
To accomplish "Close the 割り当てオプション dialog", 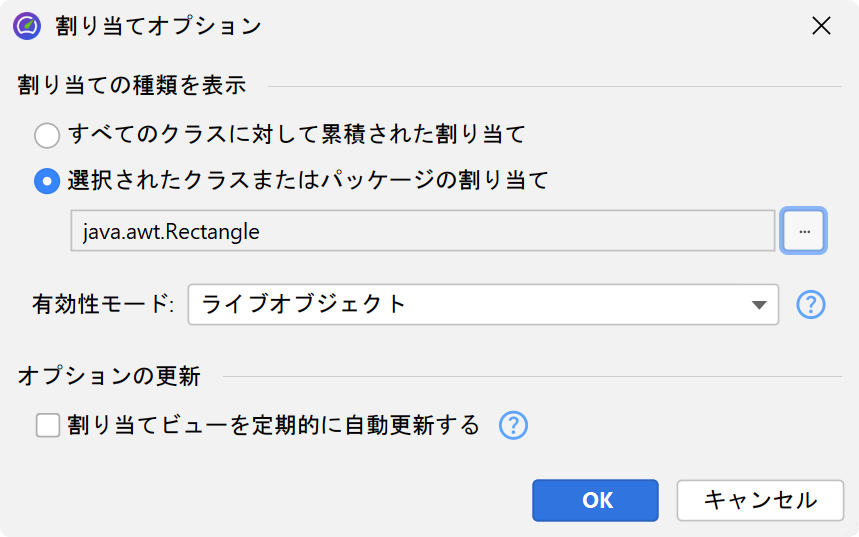I will 821,26.
